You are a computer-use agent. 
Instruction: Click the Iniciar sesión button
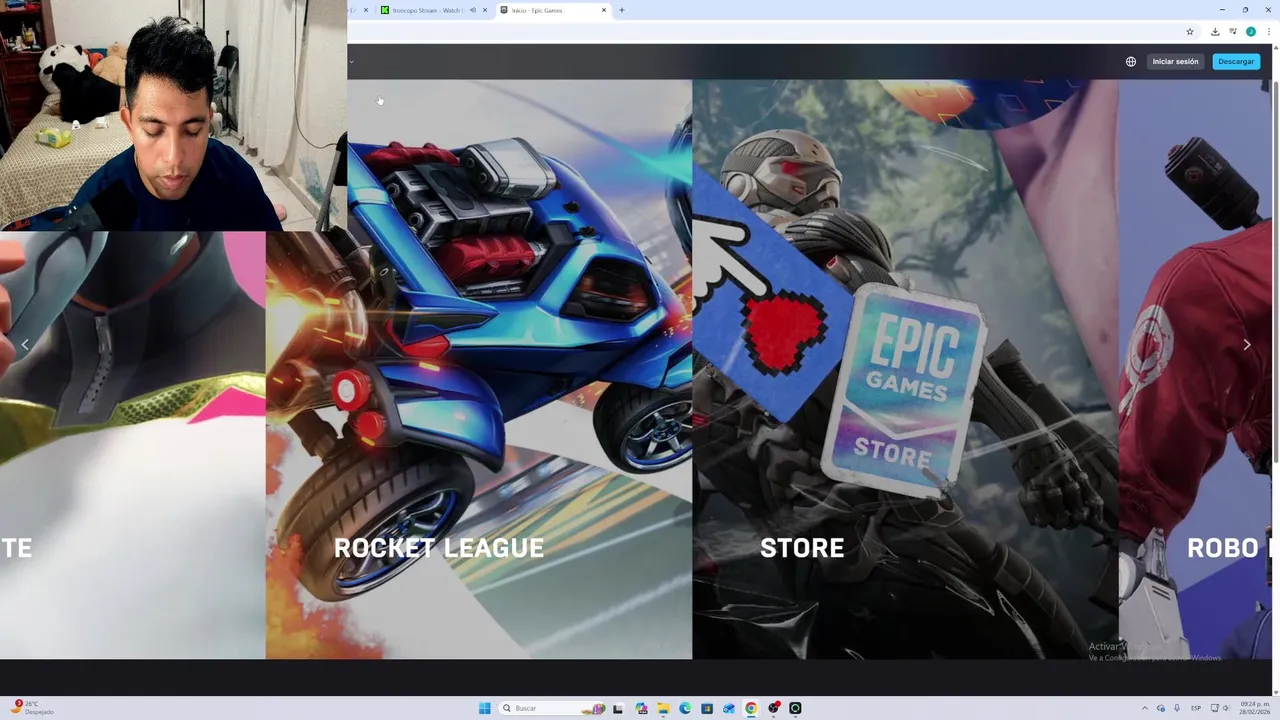click(x=1175, y=61)
